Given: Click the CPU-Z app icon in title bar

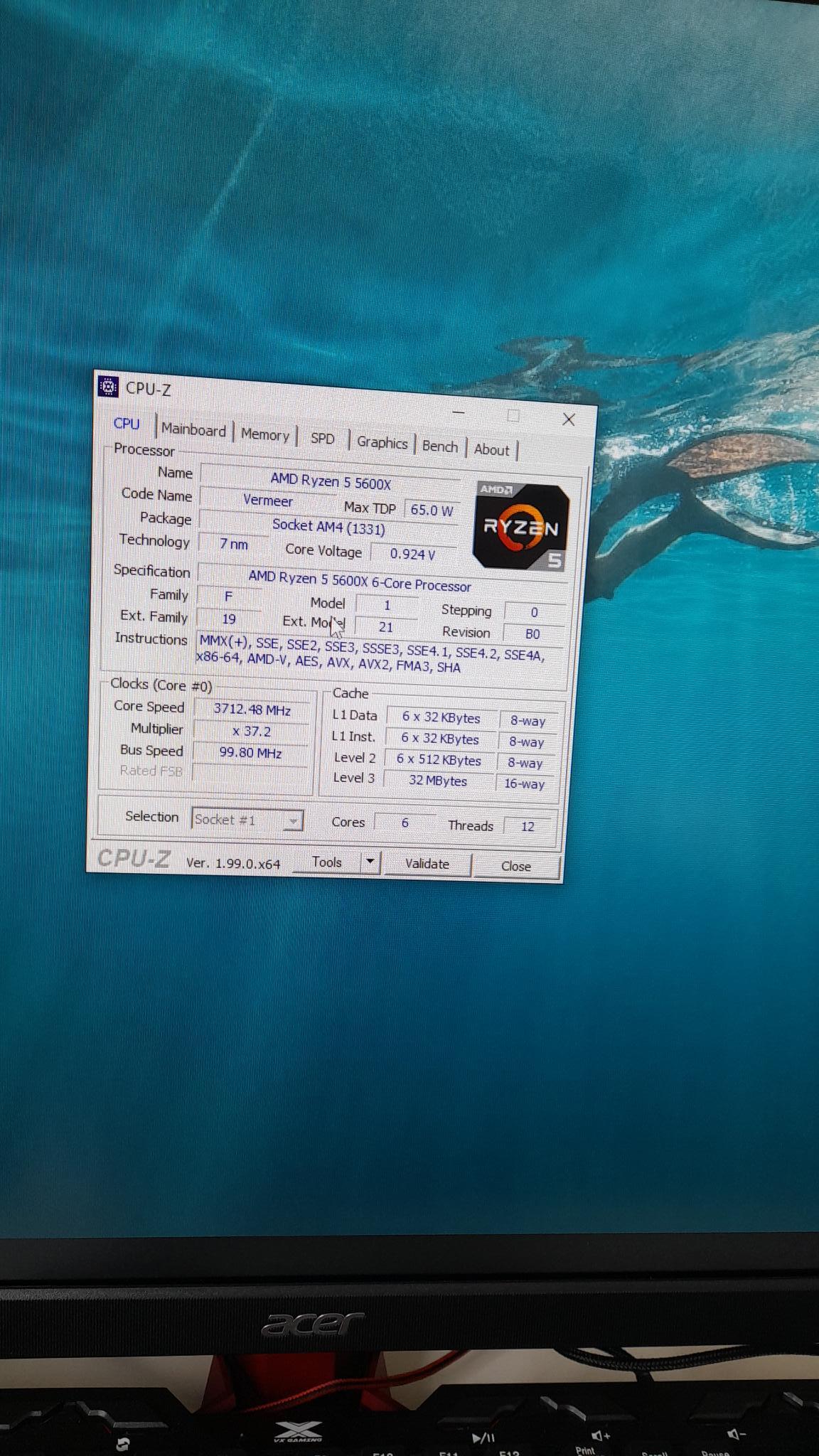Looking at the screenshot, I should click(108, 387).
